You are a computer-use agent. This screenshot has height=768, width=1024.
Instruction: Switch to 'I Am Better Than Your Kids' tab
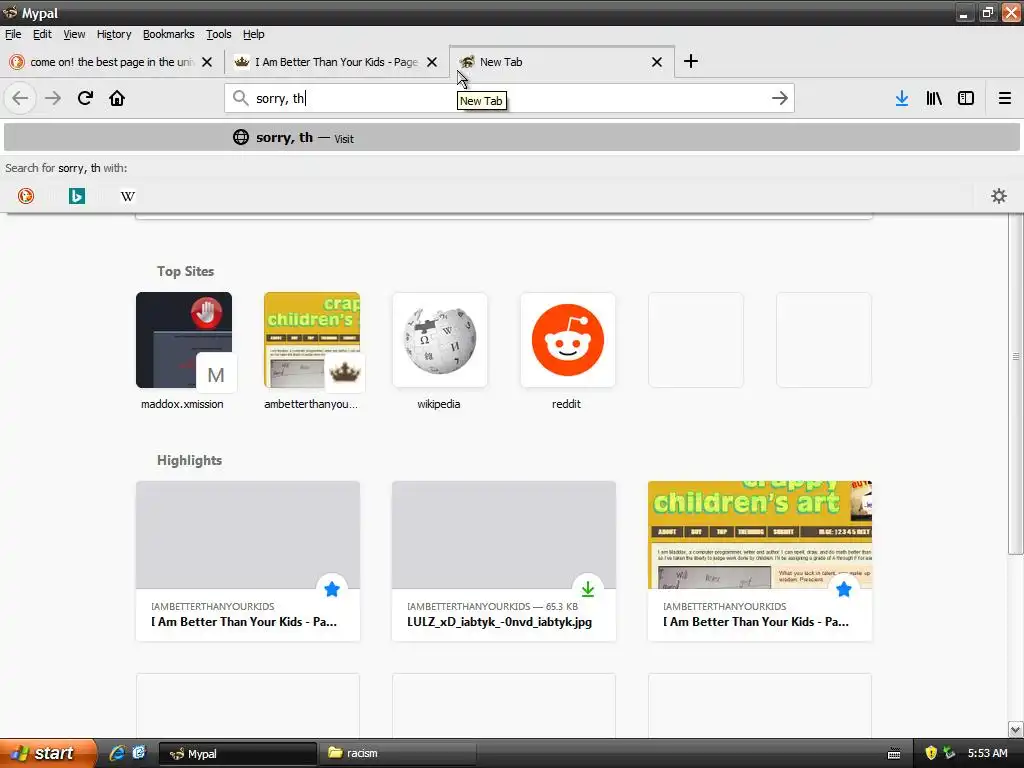336,62
